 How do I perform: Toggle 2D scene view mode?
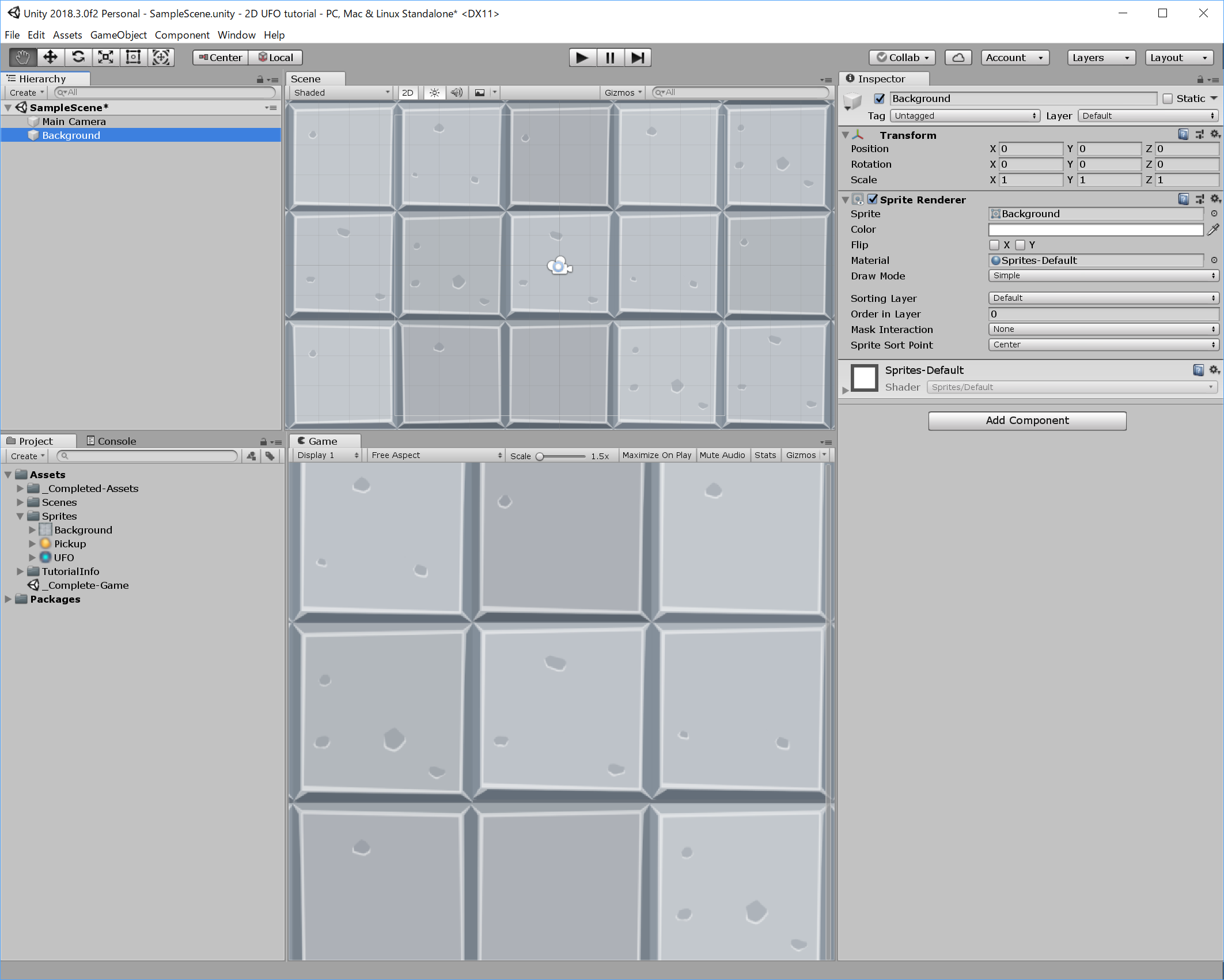tap(408, 93)
